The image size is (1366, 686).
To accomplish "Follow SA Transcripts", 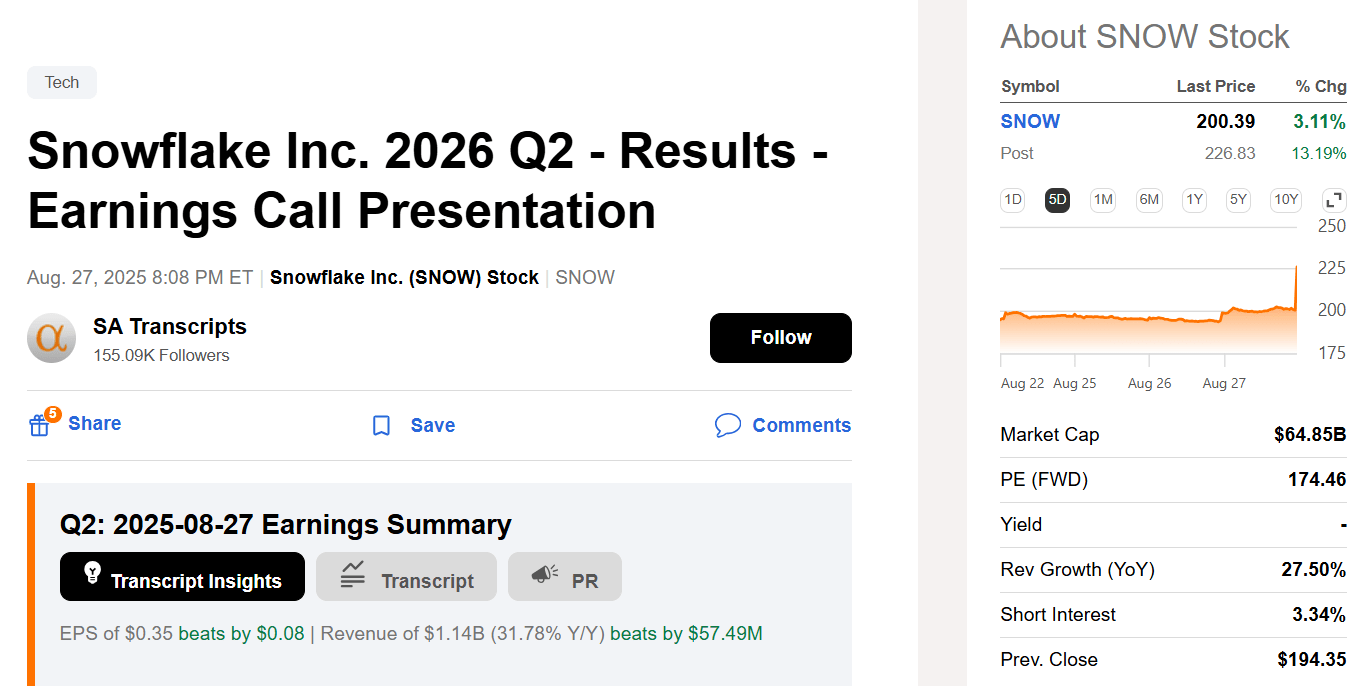I will tap(780, 338).
